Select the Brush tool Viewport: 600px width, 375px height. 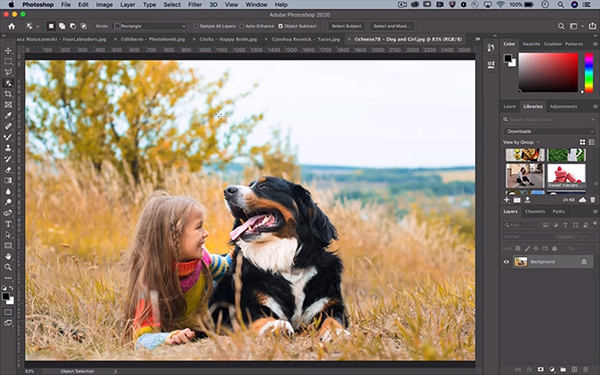coord(8,137)
